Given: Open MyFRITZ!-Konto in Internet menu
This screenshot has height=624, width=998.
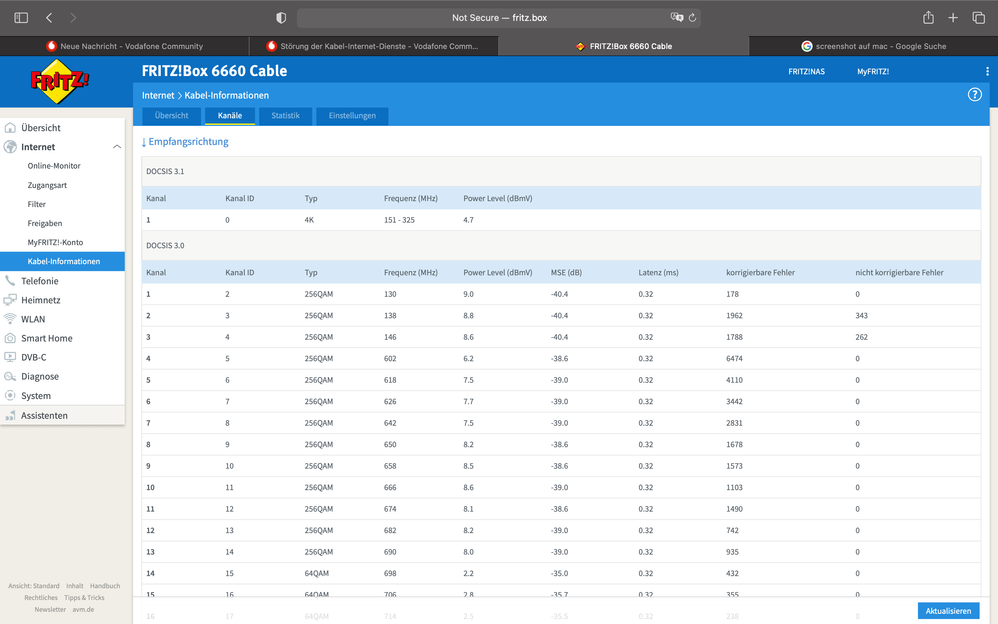Looking at the screenshot, I should click(x=55, y=242).
